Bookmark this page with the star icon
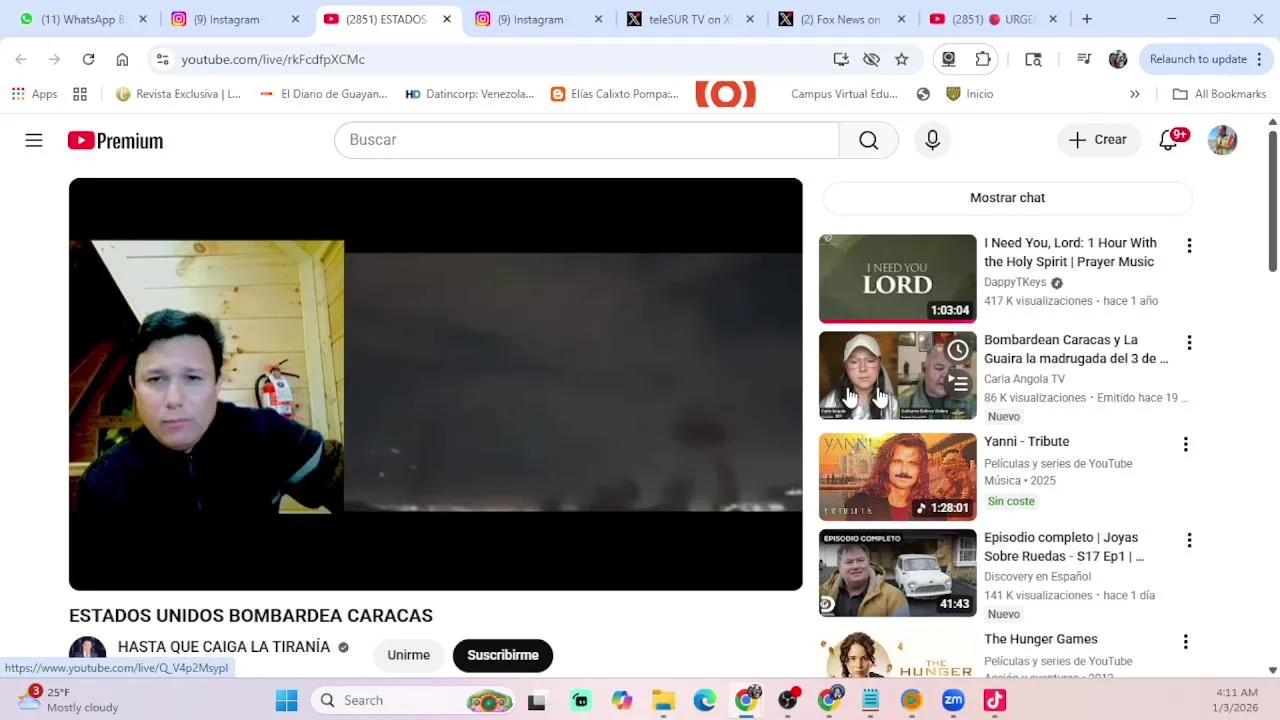The width and height of the screenshot is (1280, 720). (901, 59)
